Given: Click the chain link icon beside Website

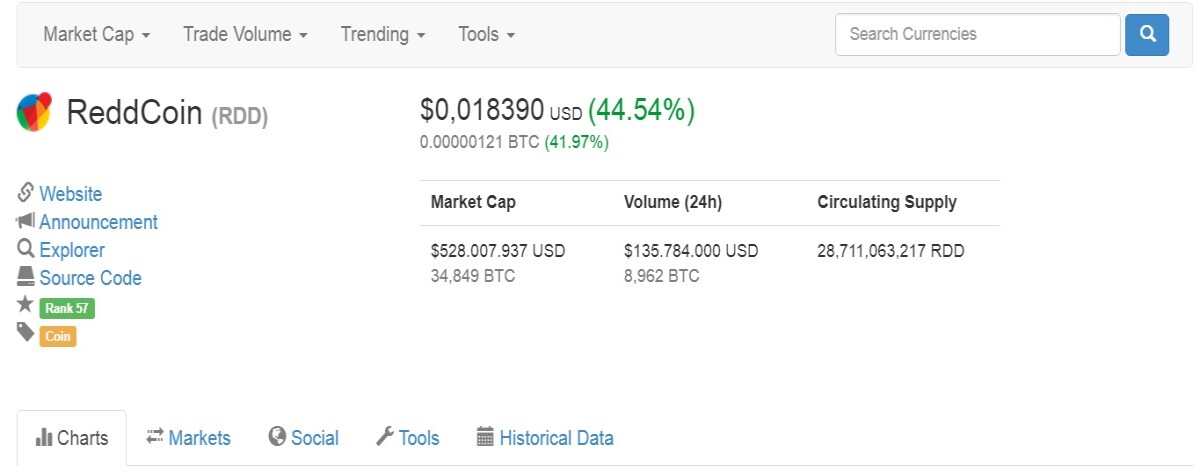Looking at the screenshot, I should coord(26,193).
